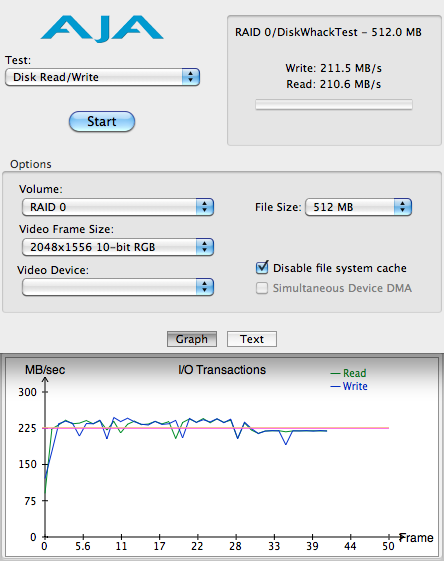Screen dimensions: 444x561
Task: Click the Options section label
Action: click(31, 164)
